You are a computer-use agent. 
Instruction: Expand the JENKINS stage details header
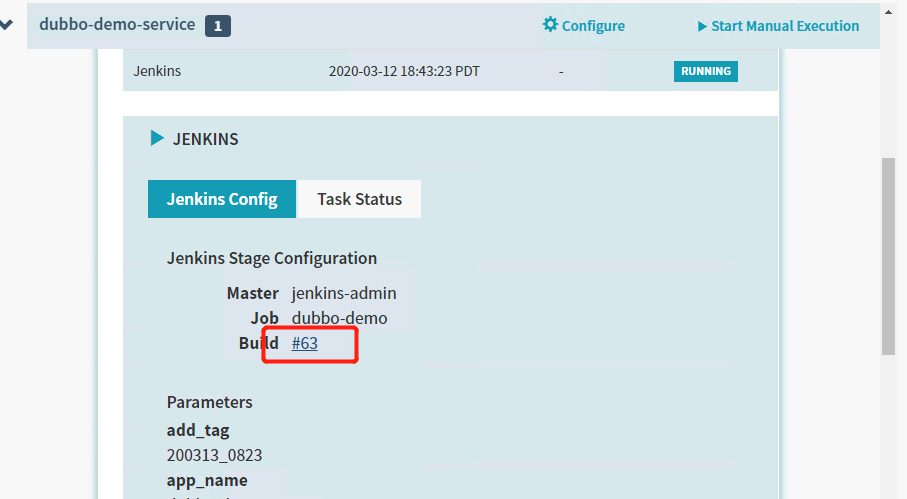206,139
